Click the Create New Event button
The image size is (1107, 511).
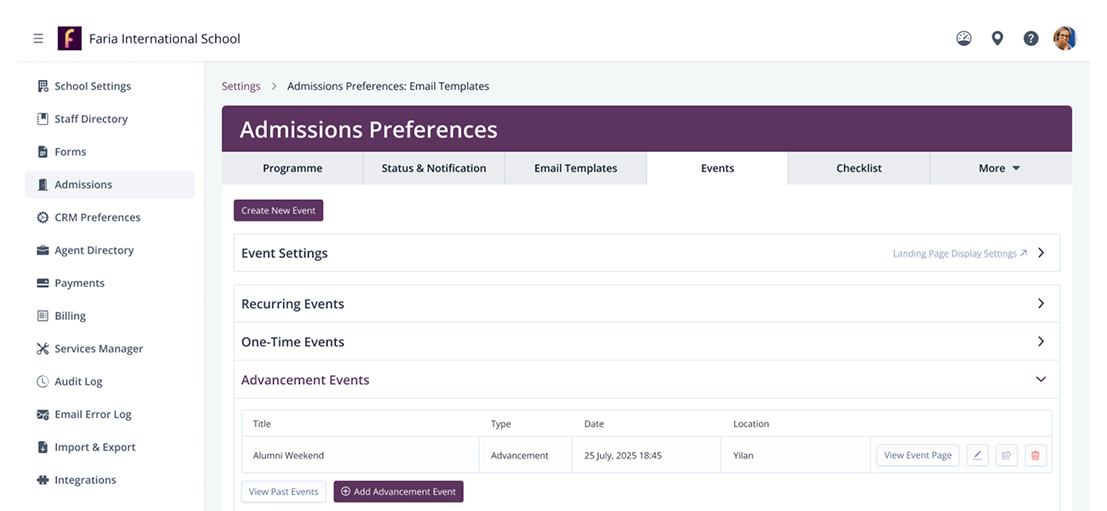click(x=278, y=211)
